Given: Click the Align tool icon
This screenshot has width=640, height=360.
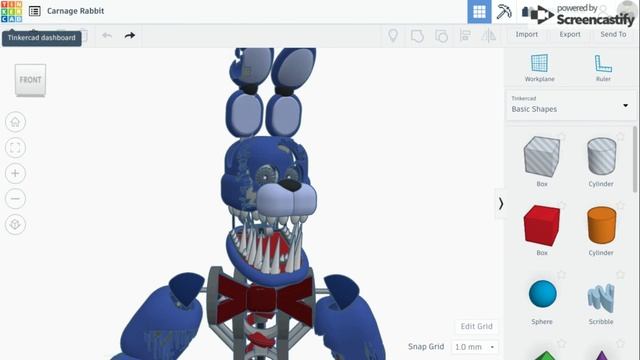Looking at the screenshot, I should (465, 36).
